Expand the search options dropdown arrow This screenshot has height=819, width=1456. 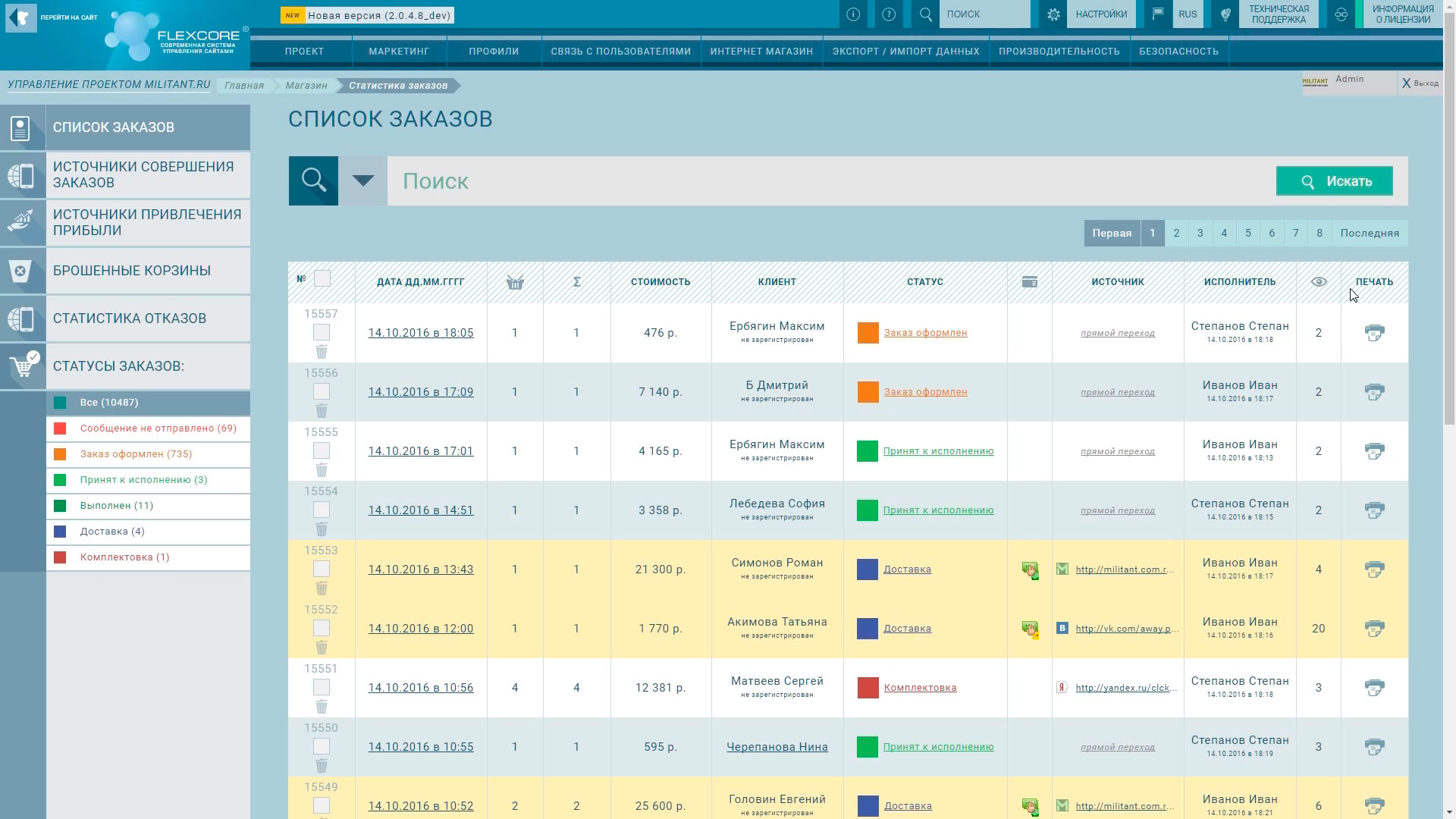[362, 180]
